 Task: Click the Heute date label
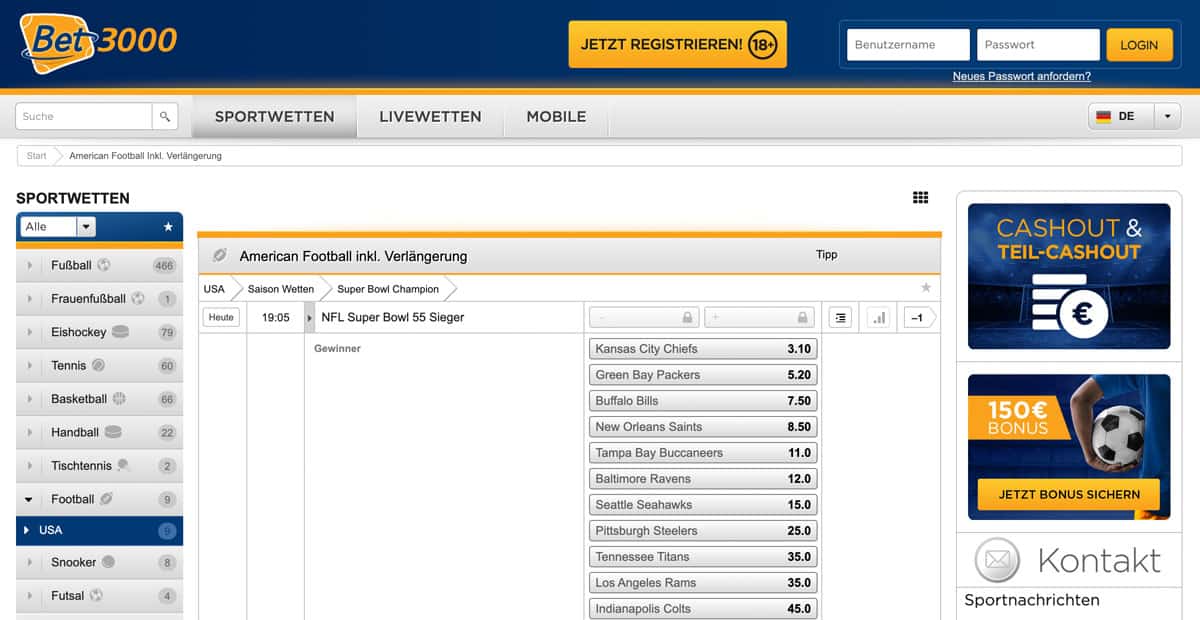[x=221, y=317]
